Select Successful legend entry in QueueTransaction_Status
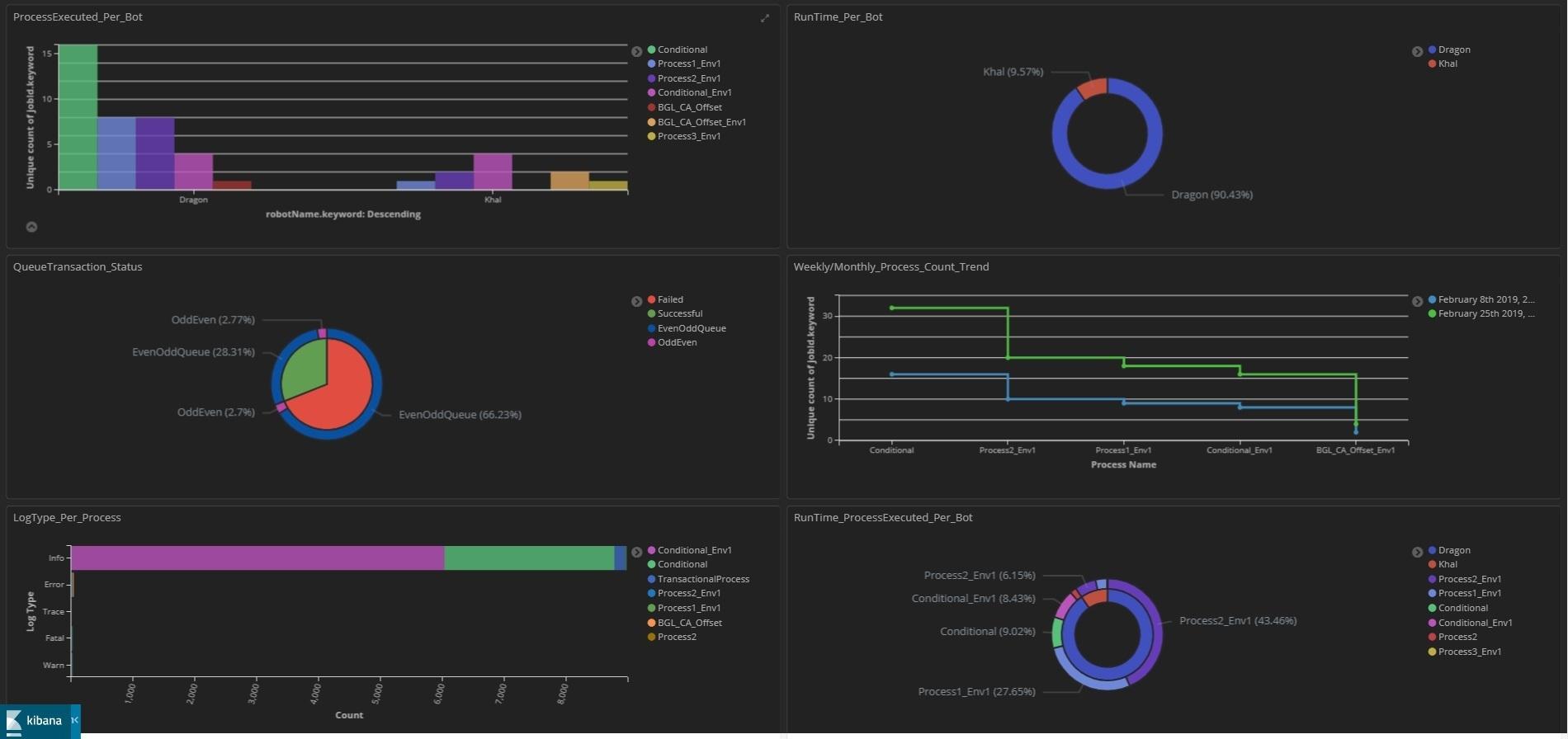The width and height of the screenshot is (1568, 739). click(679, 313)
